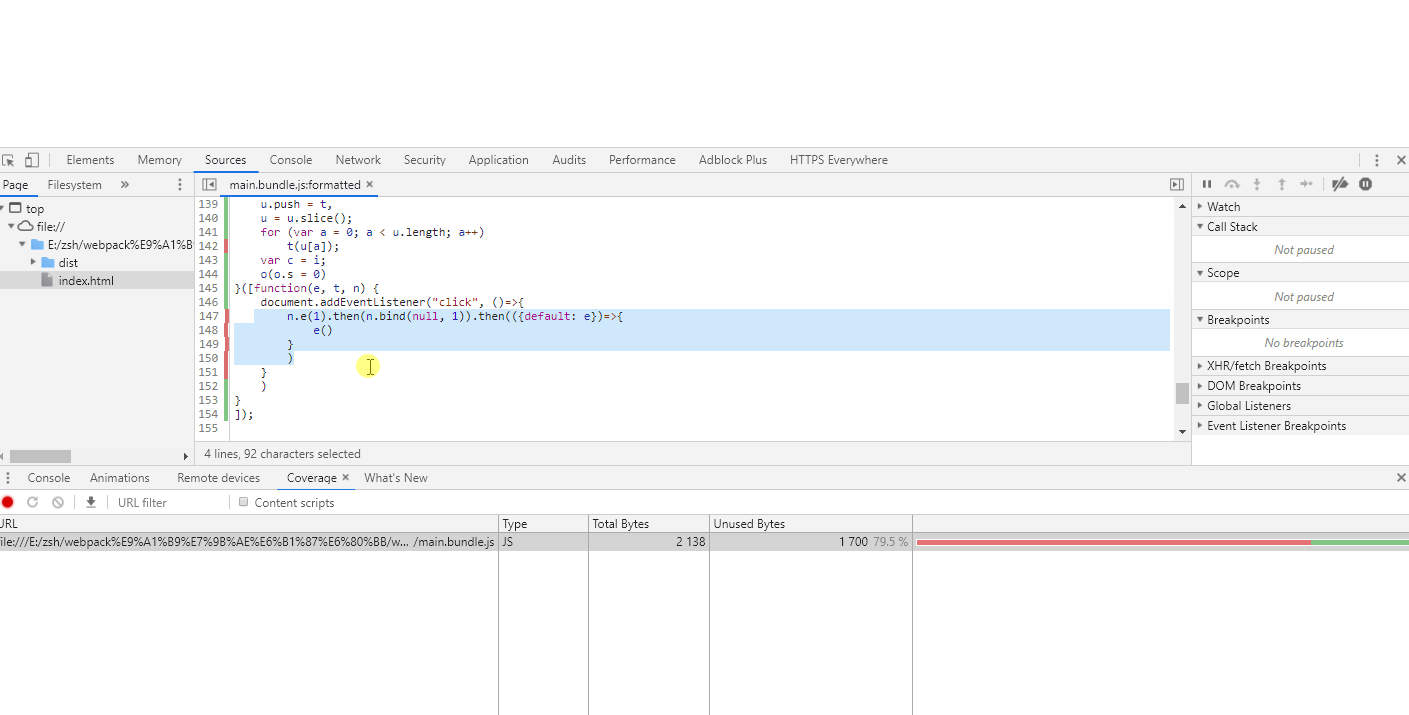Close the Coverage drawer tab
The image size is (1409, 715).
tap(345, 478)
